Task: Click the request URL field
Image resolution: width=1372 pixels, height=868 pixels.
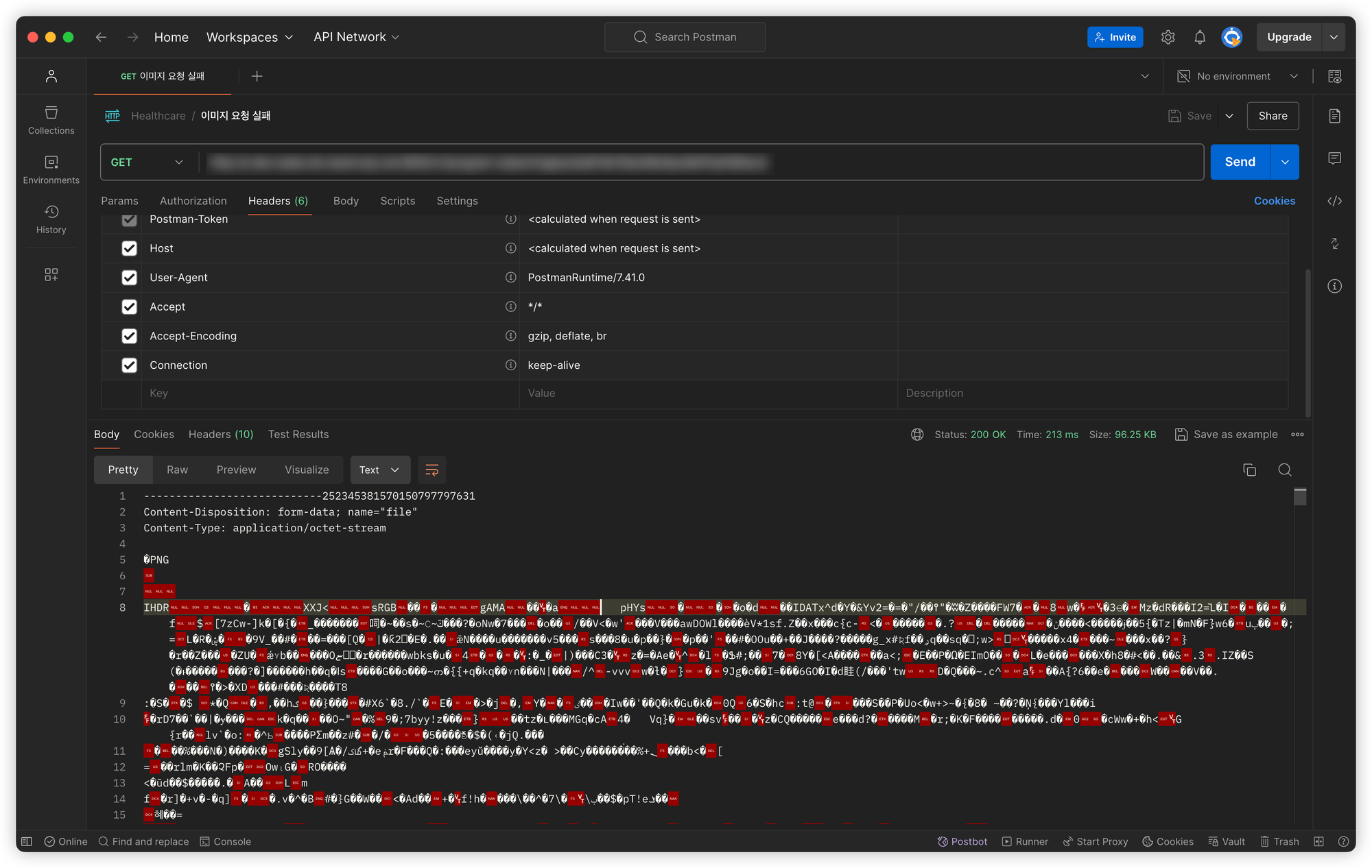Action: [700, 162]
